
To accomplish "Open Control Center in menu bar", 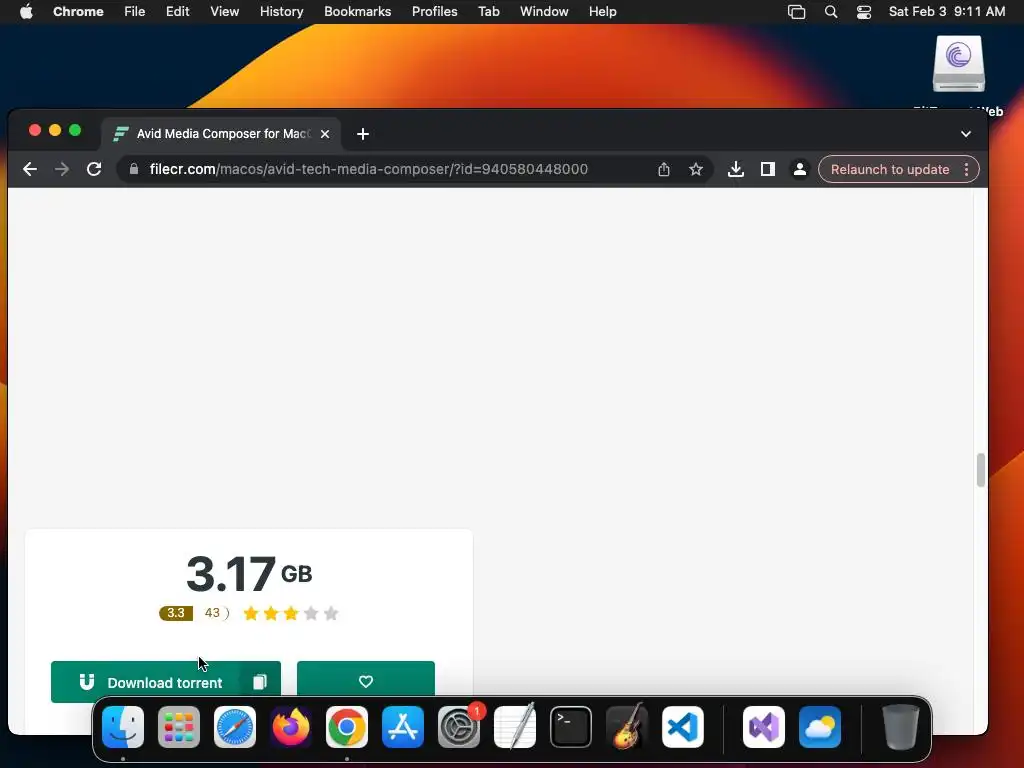I will point(864,11).
